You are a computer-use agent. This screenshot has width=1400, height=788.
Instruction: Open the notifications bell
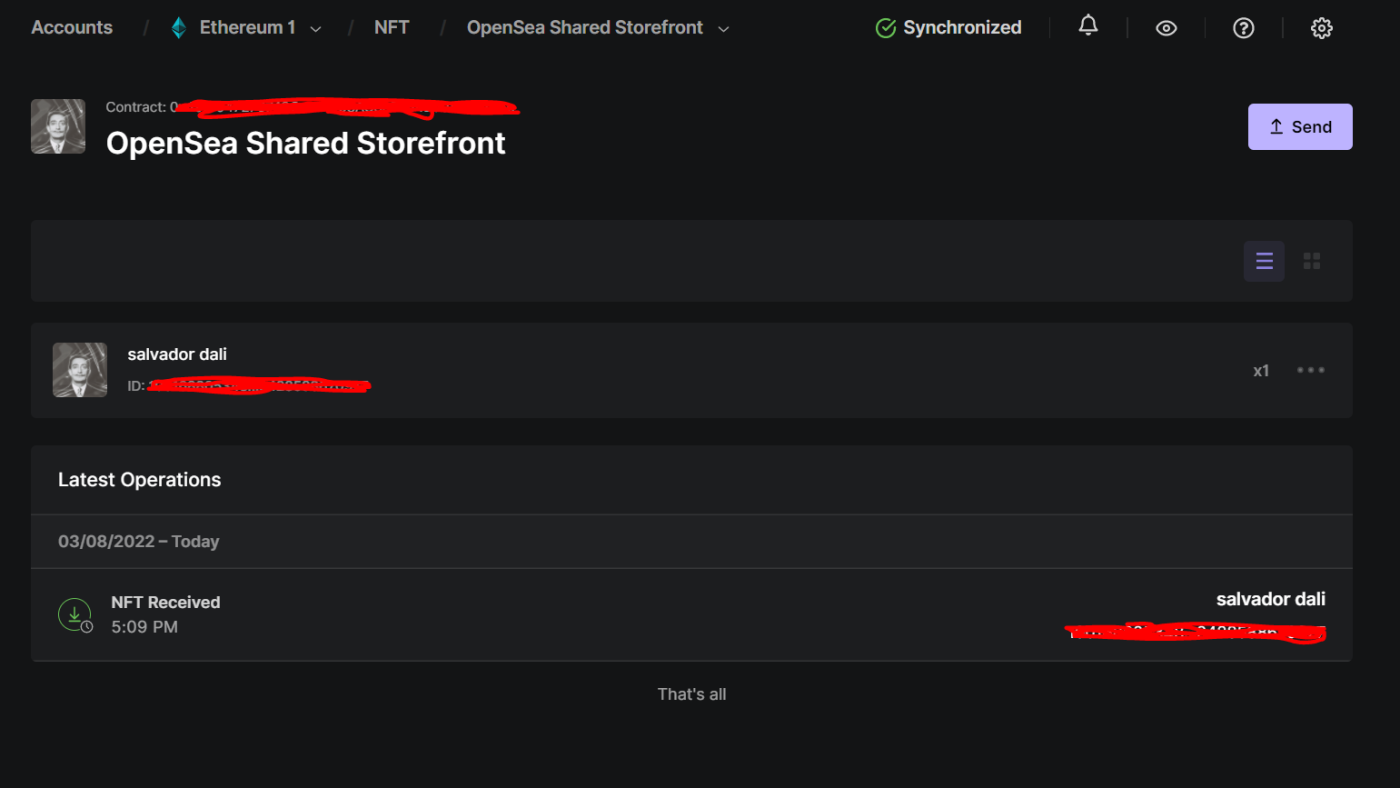[1088, 27]
